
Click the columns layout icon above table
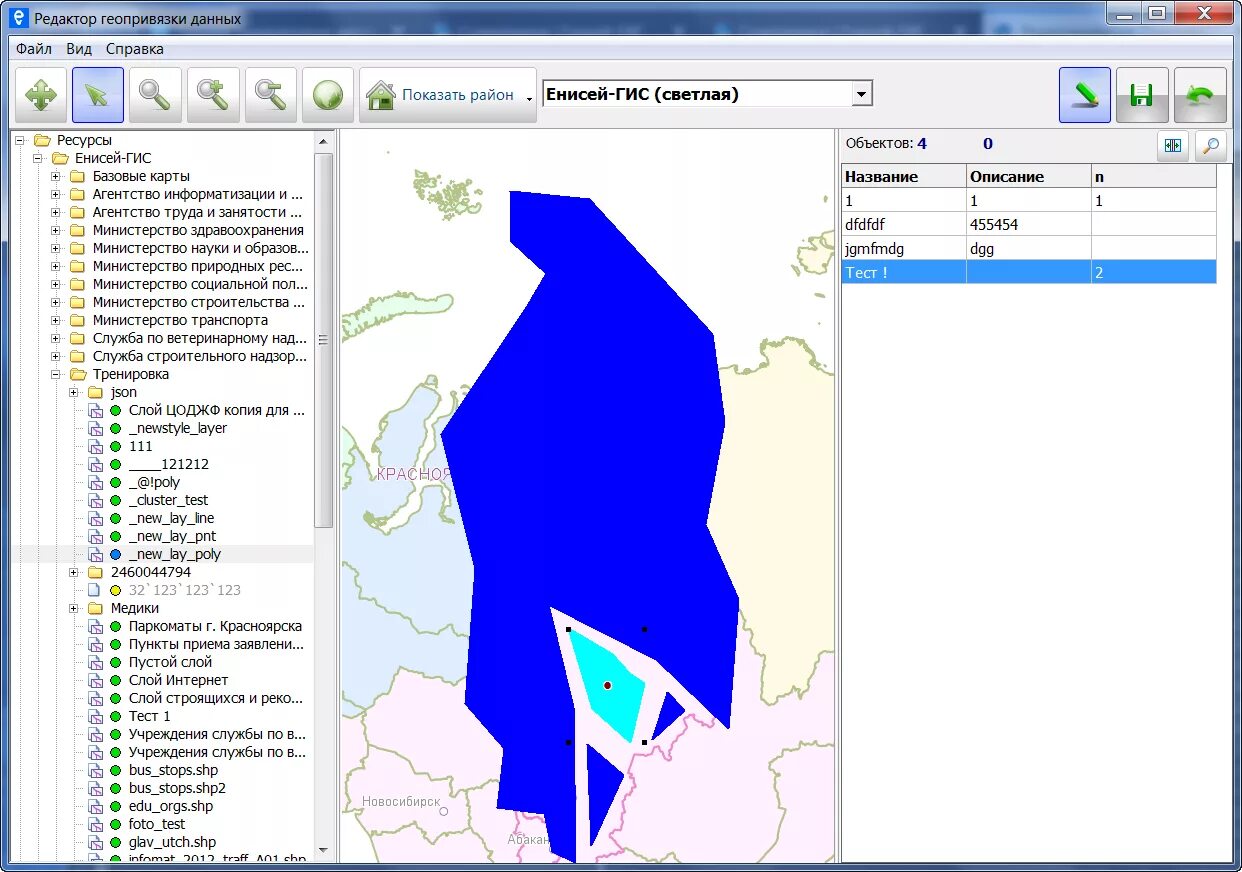(x=1173, y=146)
